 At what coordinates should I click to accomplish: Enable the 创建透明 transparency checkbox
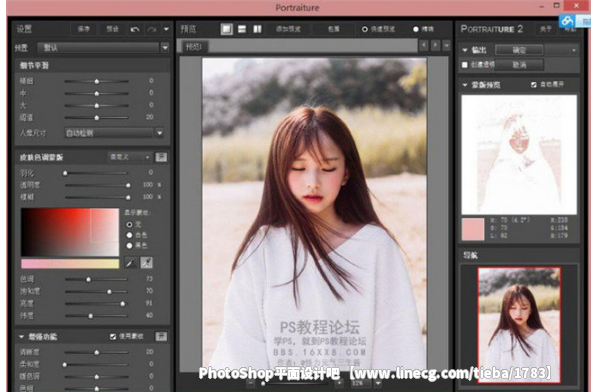pos(465,65)
